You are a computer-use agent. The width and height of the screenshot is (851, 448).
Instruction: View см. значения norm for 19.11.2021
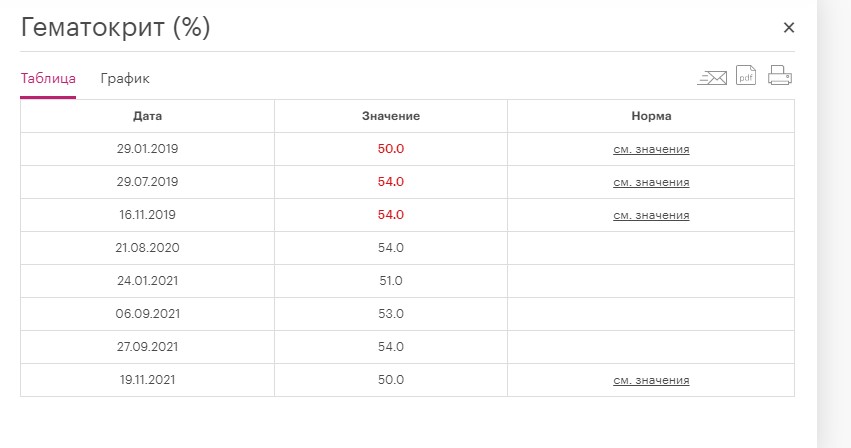coord(651,380)
